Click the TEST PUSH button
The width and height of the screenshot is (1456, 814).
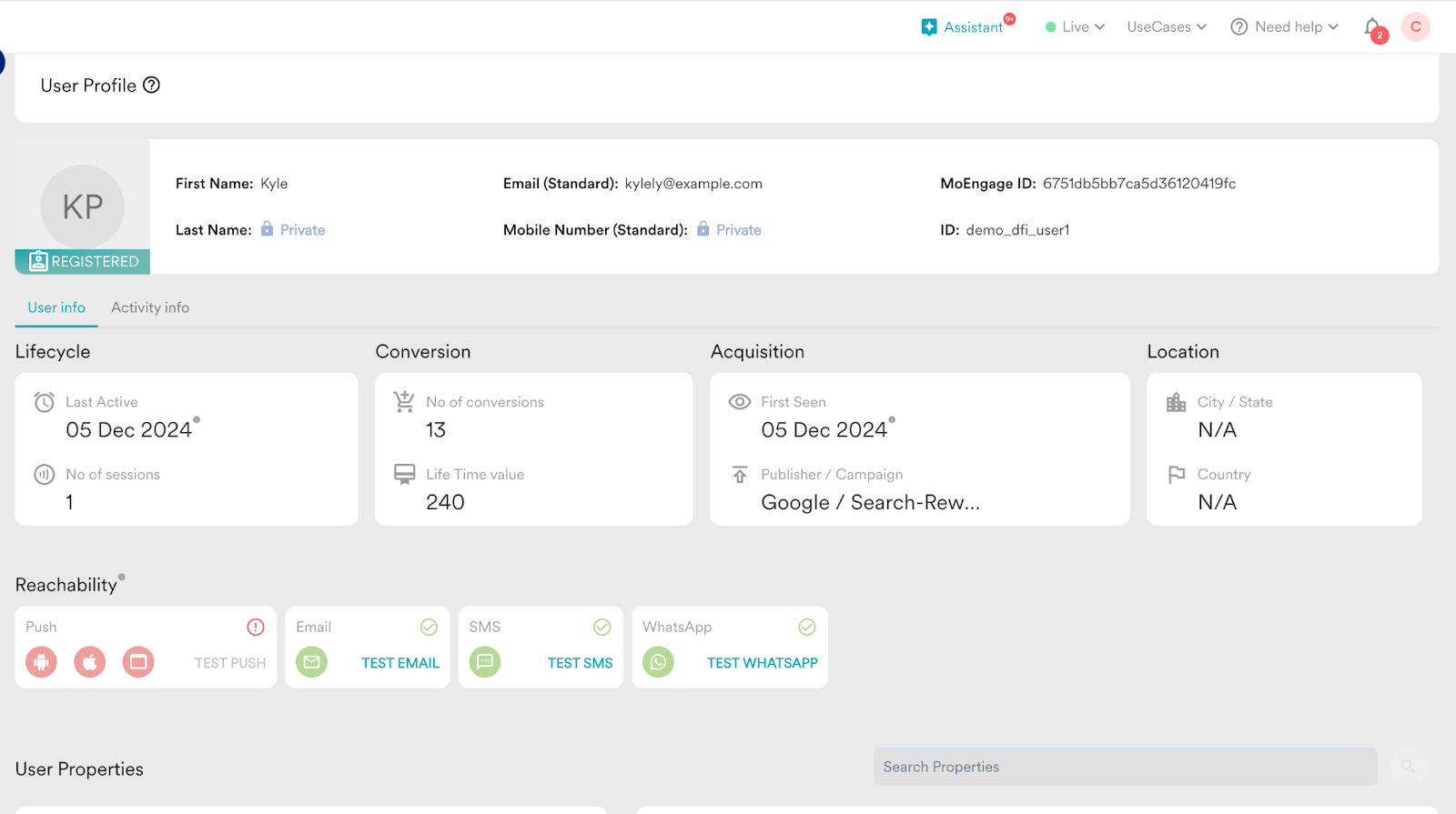pos(230,663)
